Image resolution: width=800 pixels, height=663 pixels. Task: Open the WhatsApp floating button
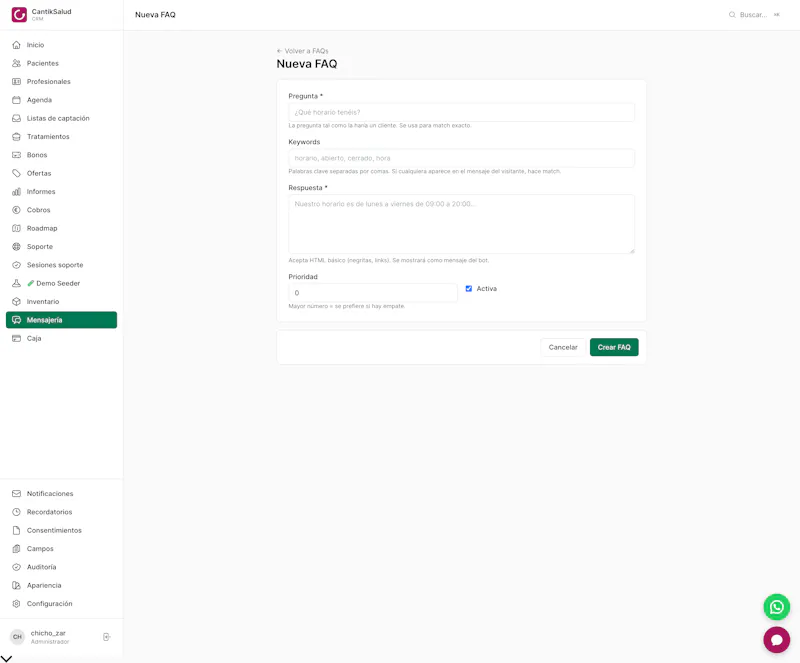point(777,607)
